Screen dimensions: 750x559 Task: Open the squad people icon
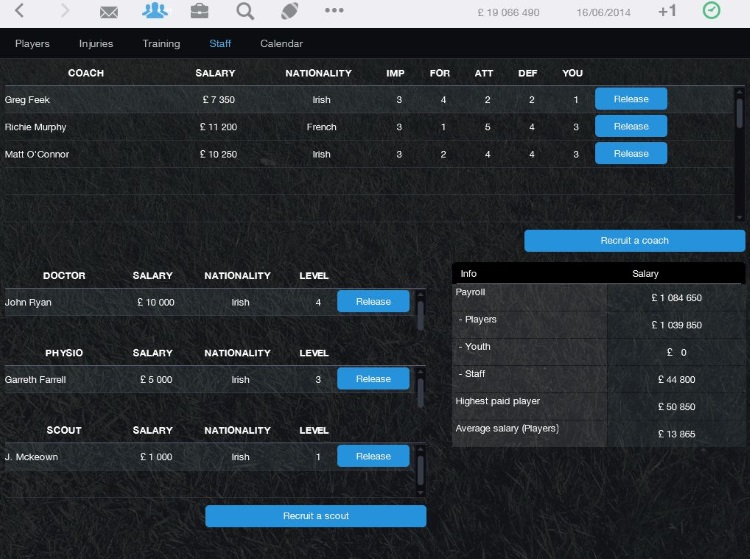(x=154, y=10)
